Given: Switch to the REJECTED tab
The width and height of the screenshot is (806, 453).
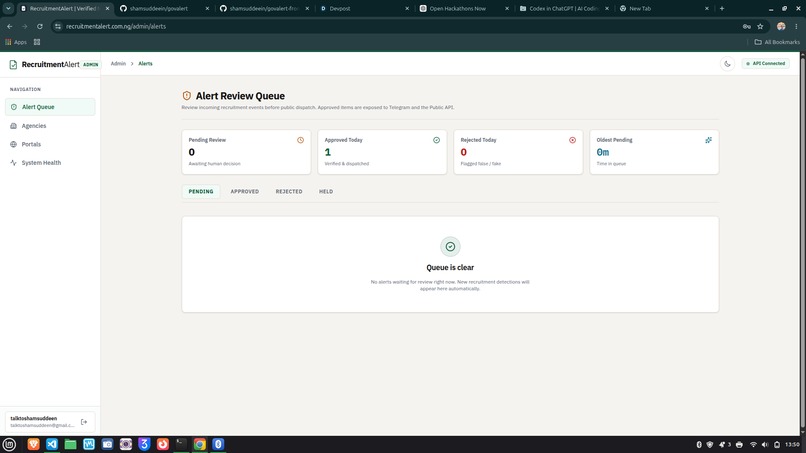Looking at the screenshot, I should (289, 191).
